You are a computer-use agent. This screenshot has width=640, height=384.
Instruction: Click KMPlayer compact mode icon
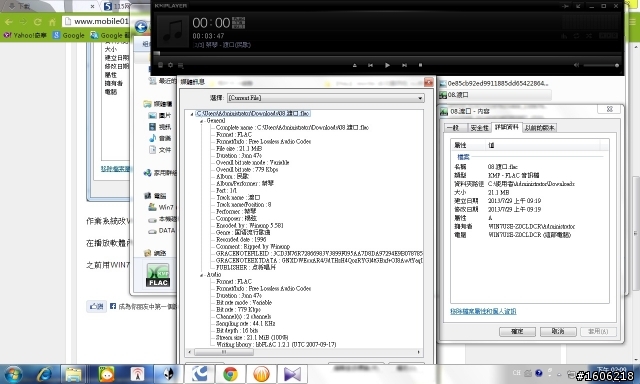578,6
